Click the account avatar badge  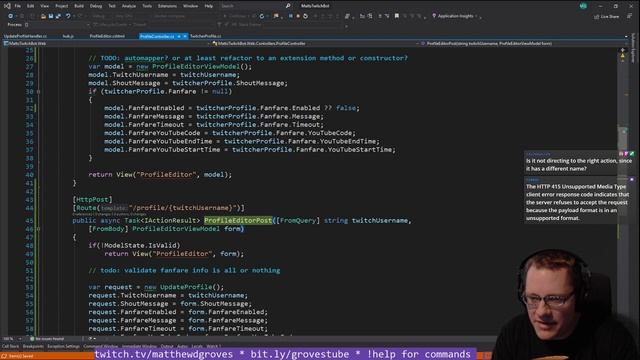[x=583, y=6]
